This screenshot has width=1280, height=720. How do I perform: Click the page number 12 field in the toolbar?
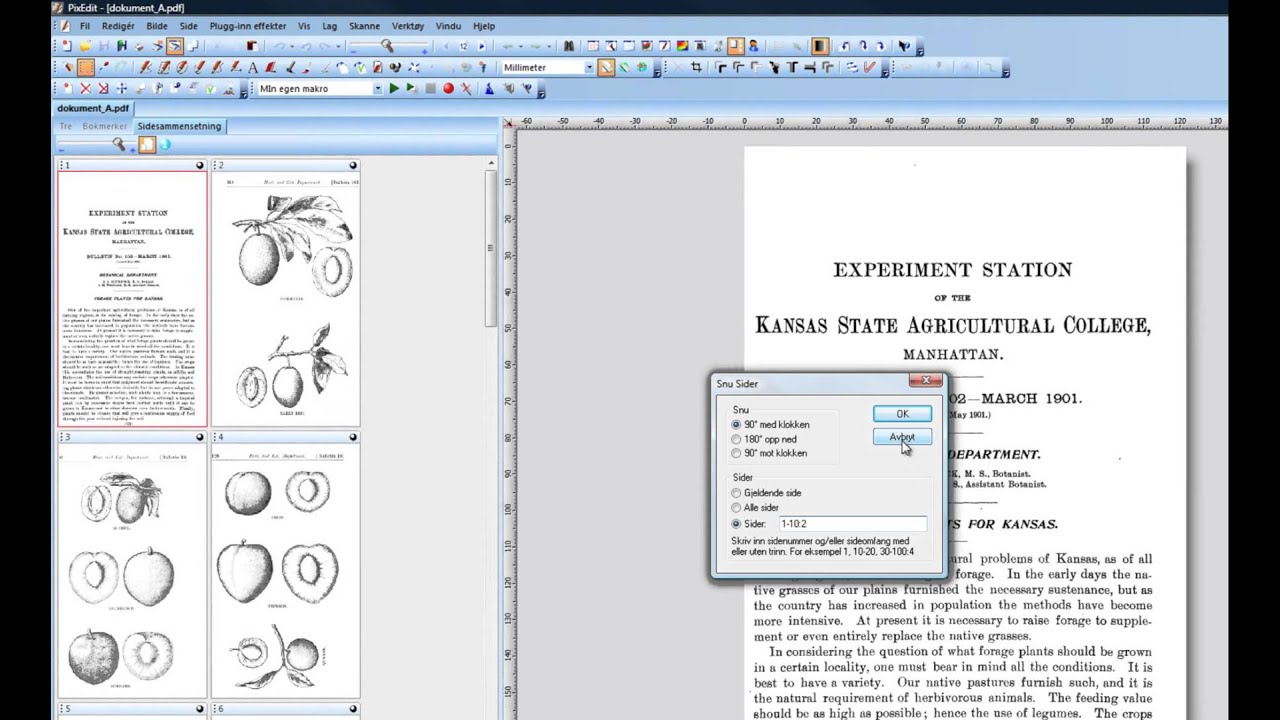(463, 46)
